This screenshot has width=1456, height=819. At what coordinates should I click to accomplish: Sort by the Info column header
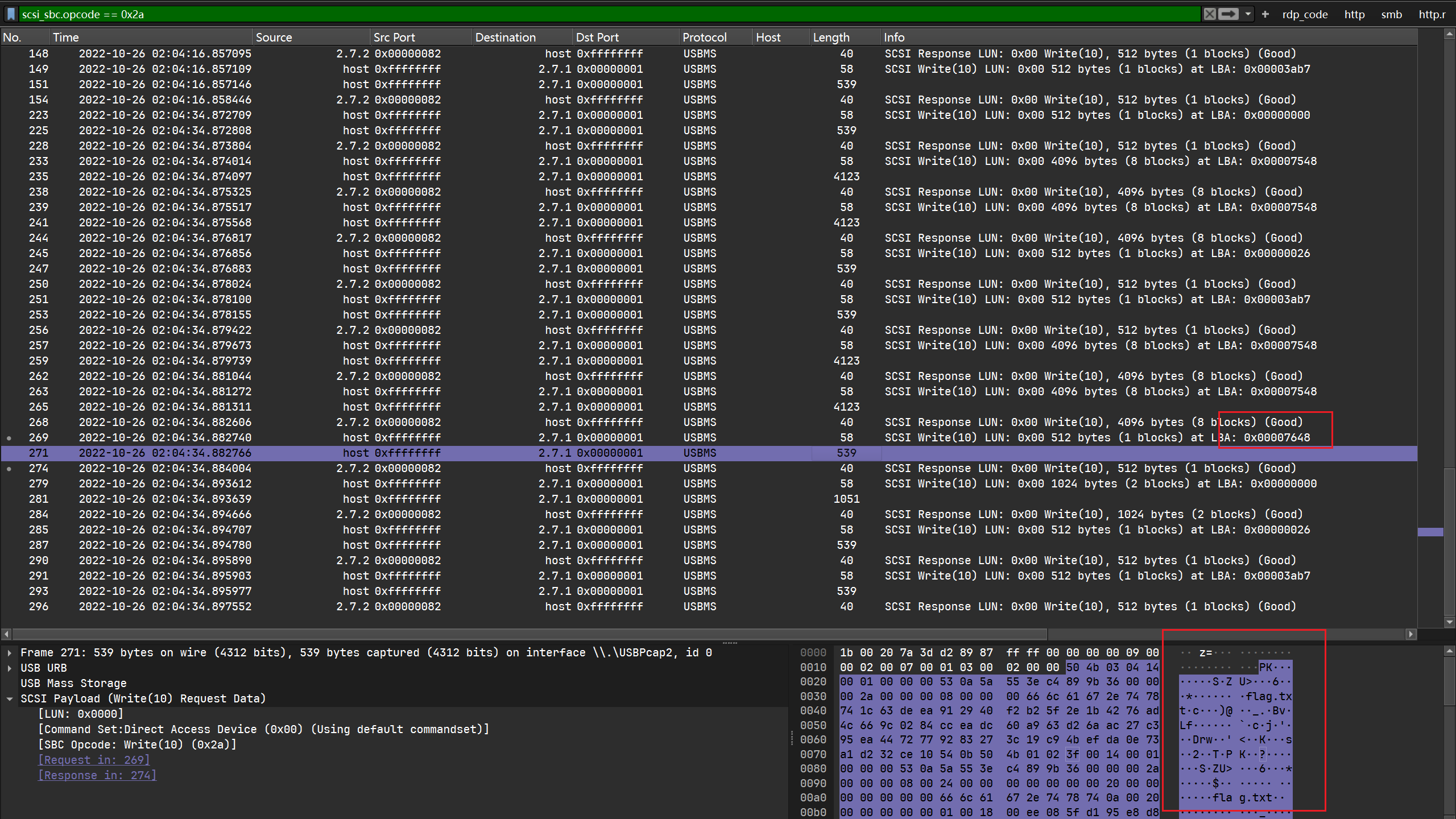click(x=1149, y=37)
